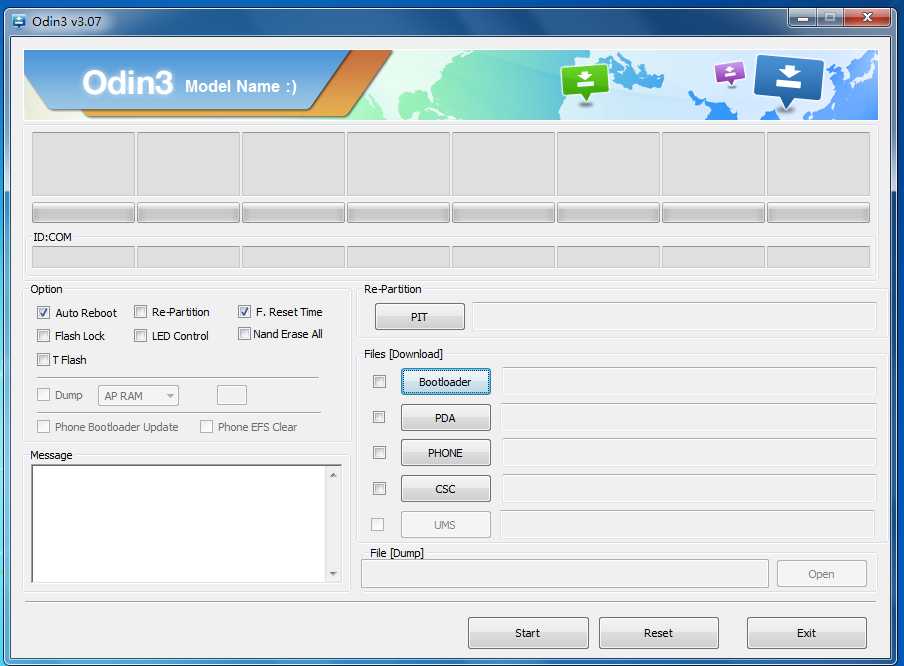Click the UMS file button

[x=446, y=524]
